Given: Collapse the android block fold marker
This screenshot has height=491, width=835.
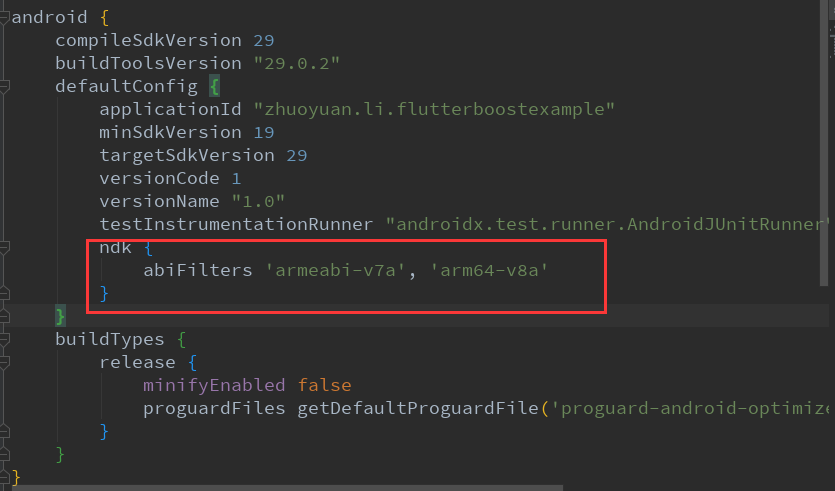Looking at the screenshot, I should 4,18.
